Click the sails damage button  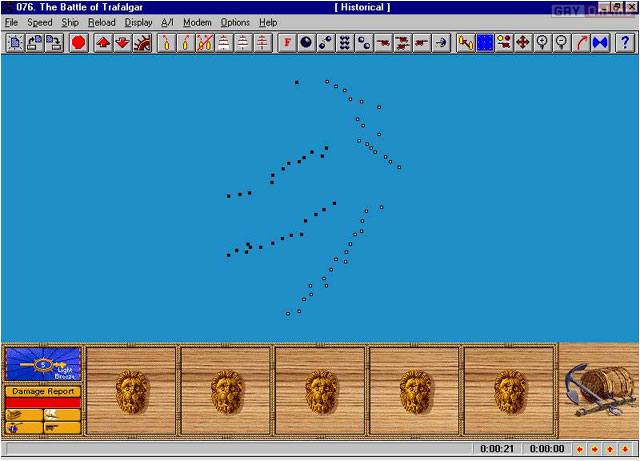pos(62,415)
